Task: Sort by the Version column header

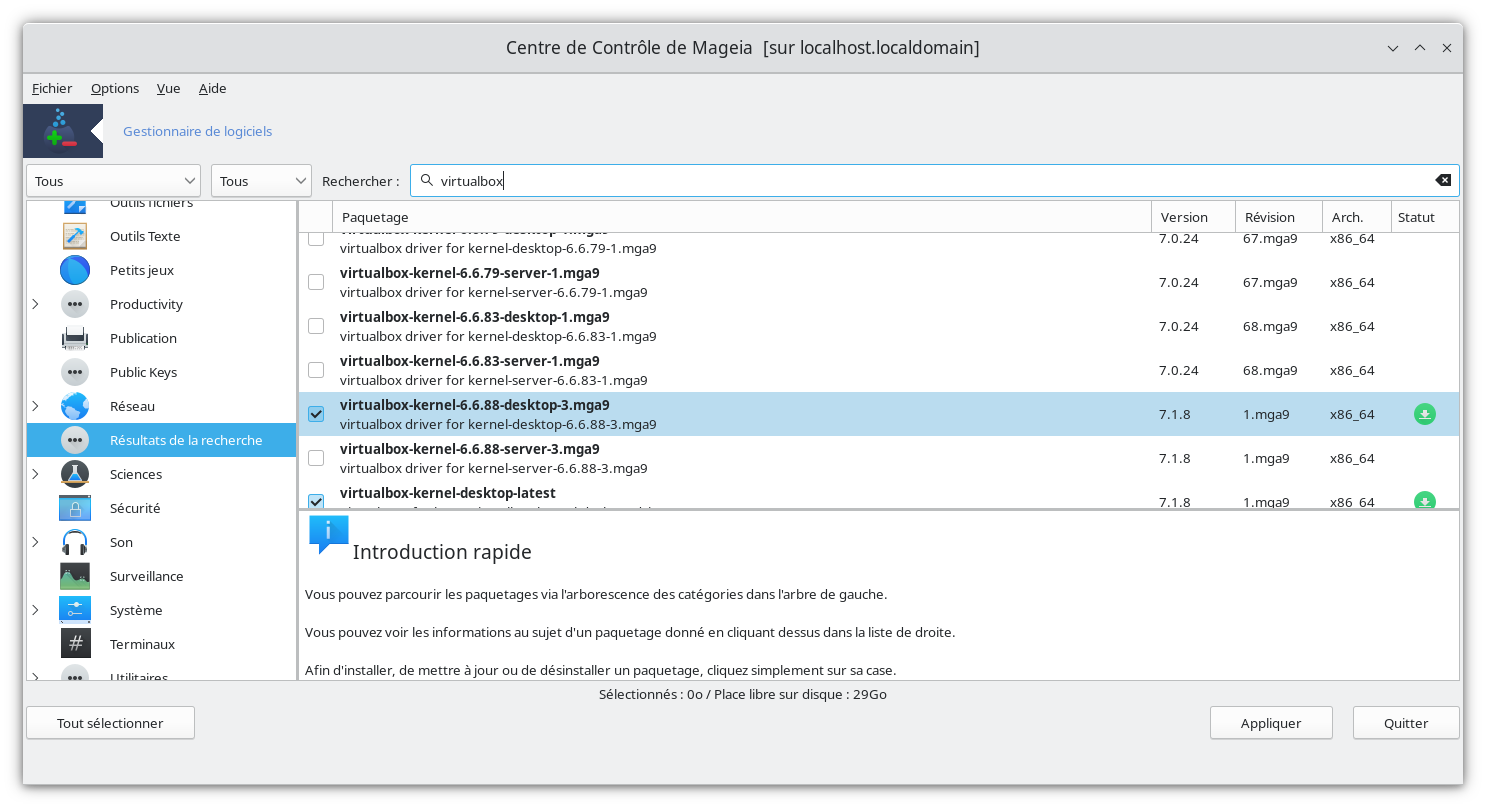Action: 1194,217
